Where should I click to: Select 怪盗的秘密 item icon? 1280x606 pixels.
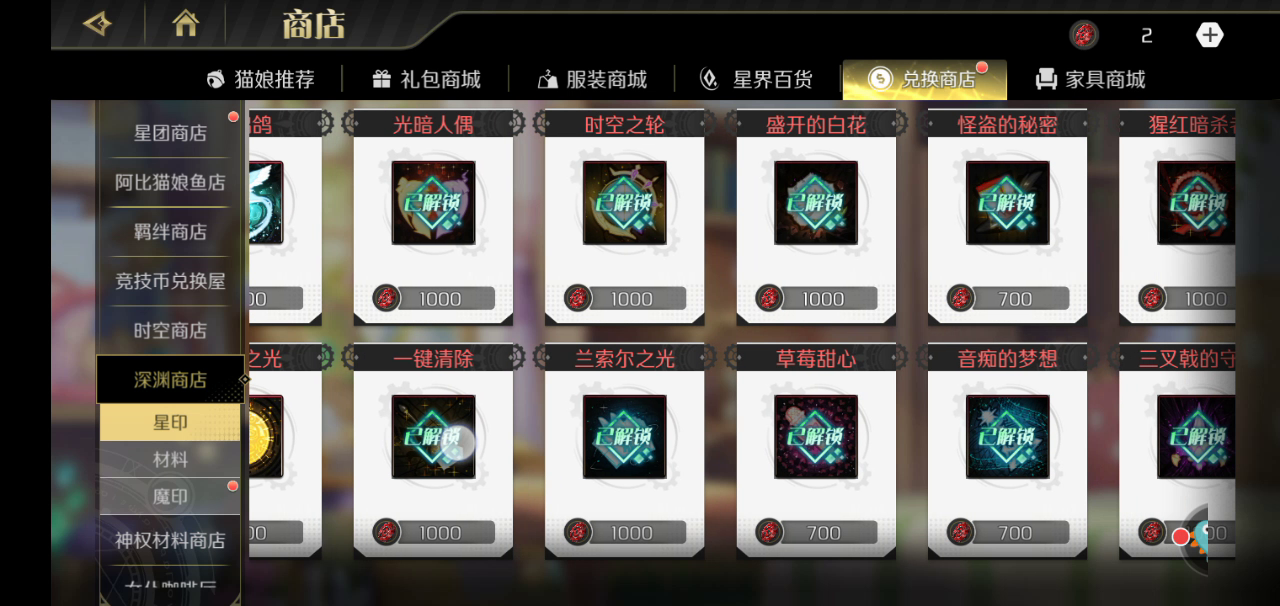click(x=1008, y=203)
